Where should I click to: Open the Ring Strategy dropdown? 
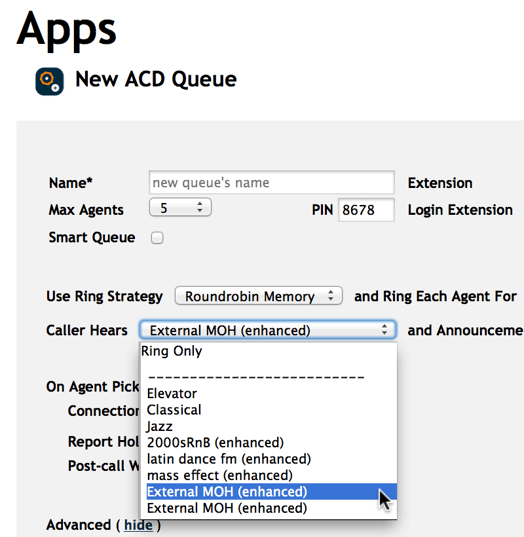[259, 296]
